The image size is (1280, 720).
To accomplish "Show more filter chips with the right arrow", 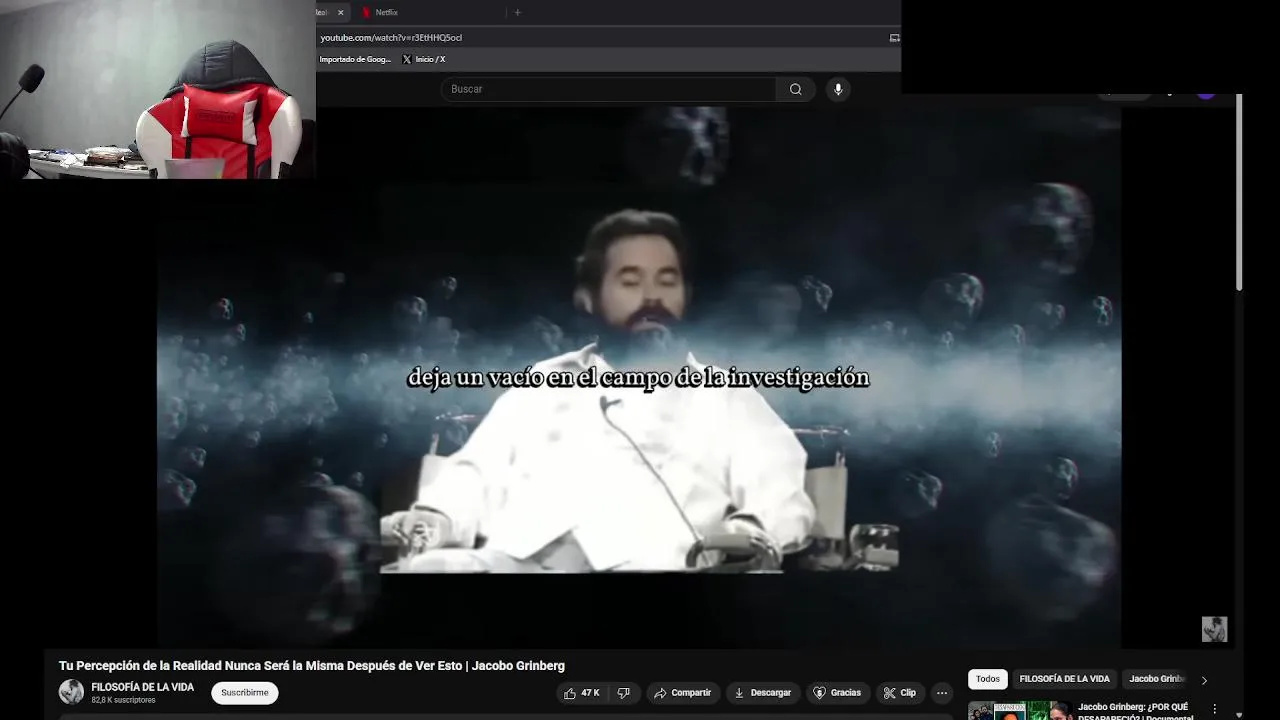I will pyautogui.click(x=1204, y=680).
